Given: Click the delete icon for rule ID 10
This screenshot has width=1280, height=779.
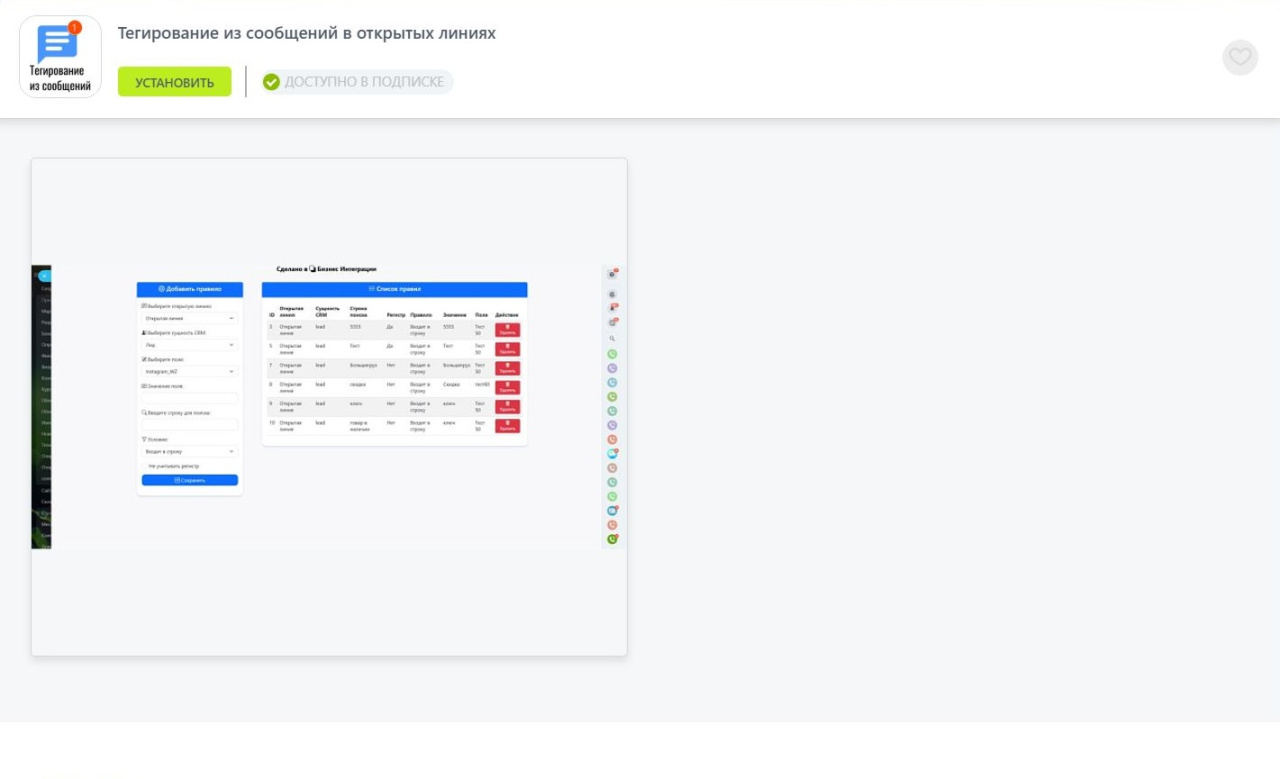Looking at the screenshot, I should pos(507,426).
